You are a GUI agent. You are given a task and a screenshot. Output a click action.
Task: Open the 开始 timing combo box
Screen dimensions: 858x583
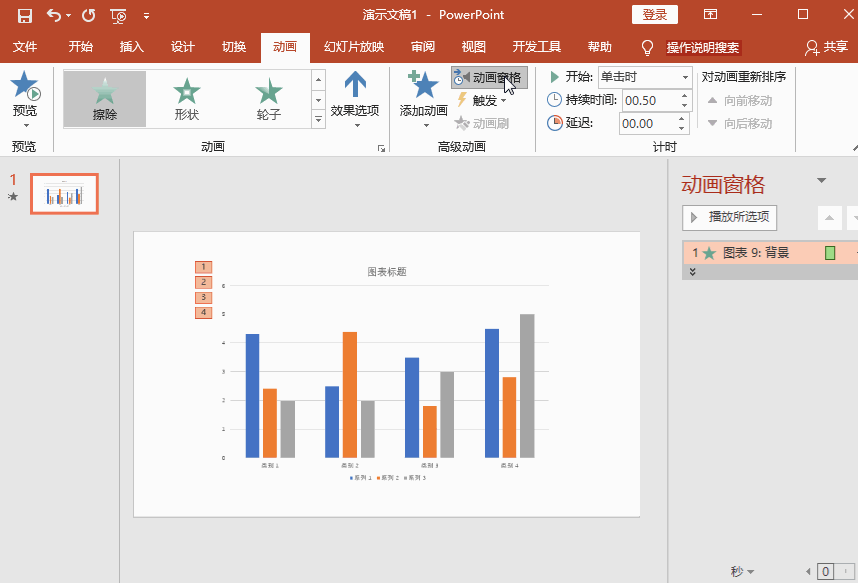(645, 77)
